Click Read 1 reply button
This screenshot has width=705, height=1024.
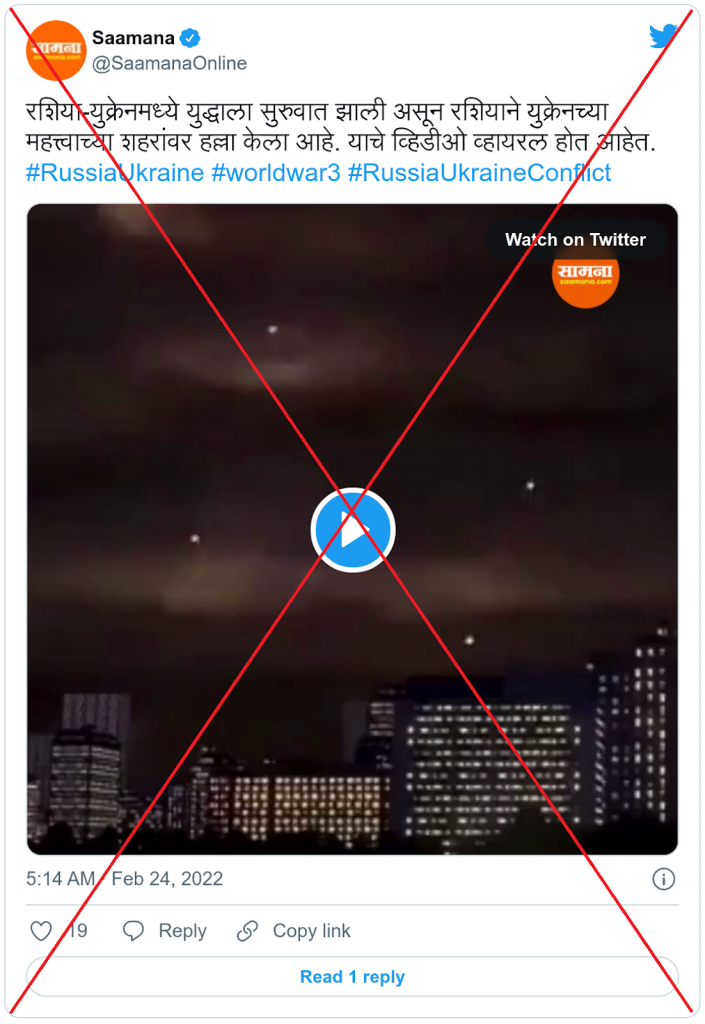coord(352,977)
